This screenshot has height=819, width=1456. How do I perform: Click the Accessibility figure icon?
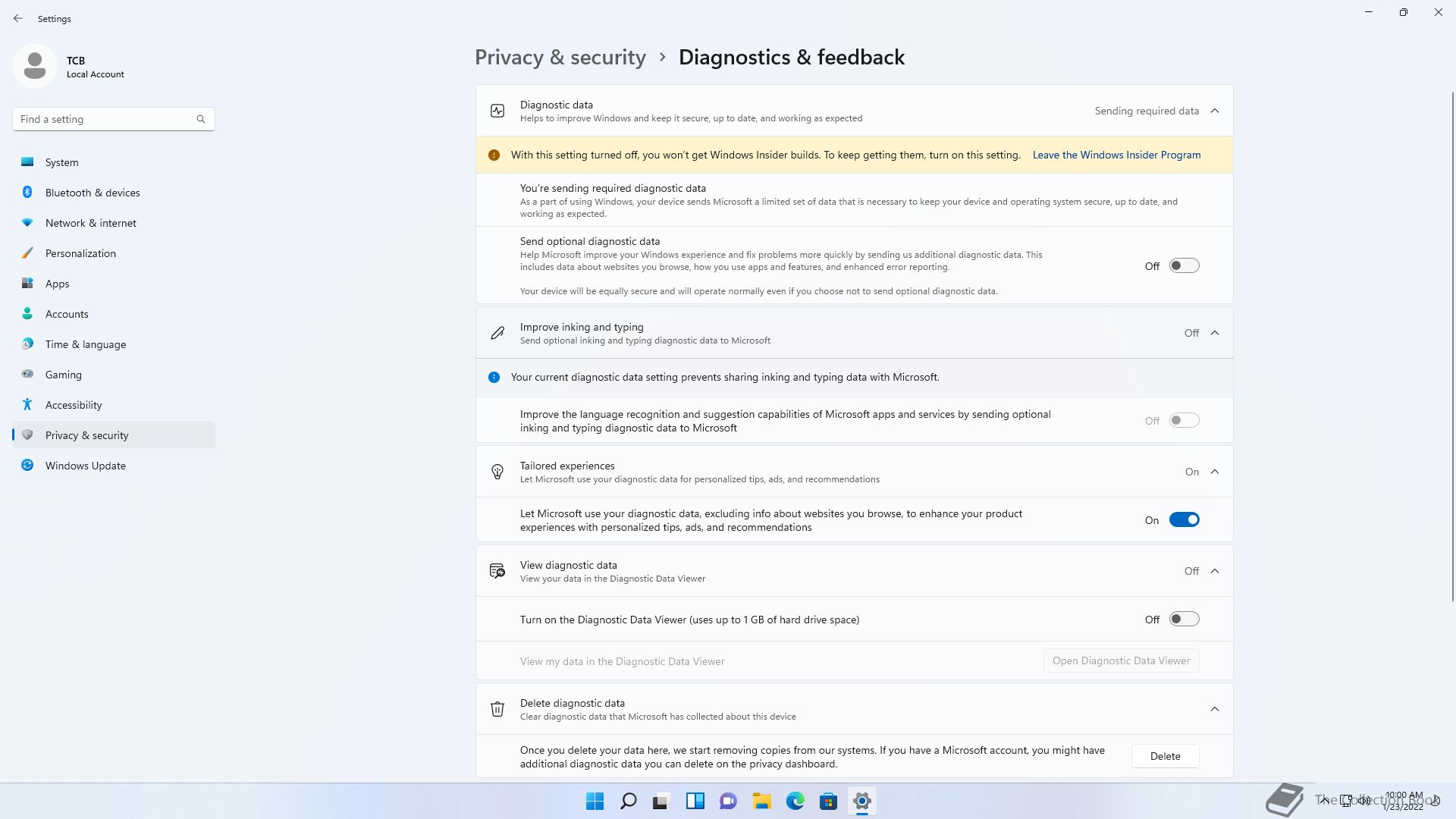point(27,404)
